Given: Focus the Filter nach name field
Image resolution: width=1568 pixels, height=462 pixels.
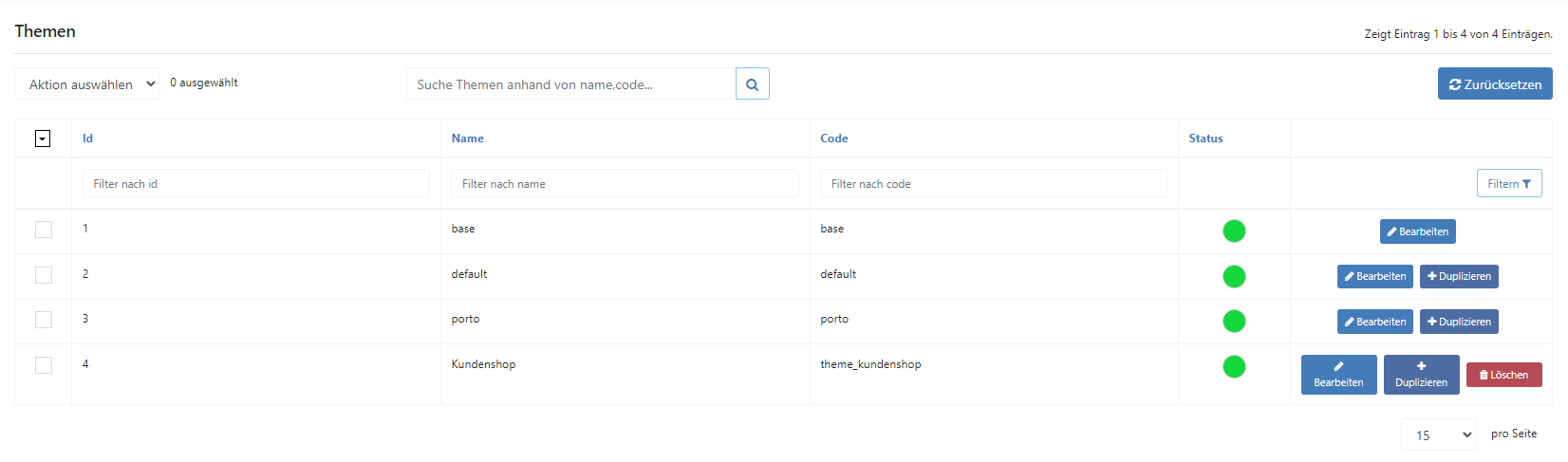Looking at the screenshot, I should pos(625,183).
